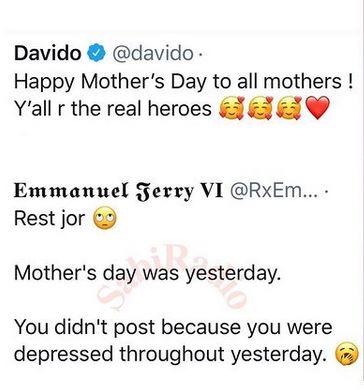Viewport: 364px width, 390px height.
Task: Click the third smiling hearts emoji
Action: coord(290,108)
